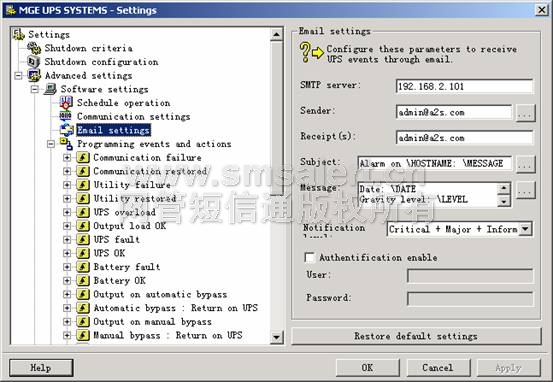Click the Cancel button
This screenshot has width=553, height=382.
(x=438, y=368)
